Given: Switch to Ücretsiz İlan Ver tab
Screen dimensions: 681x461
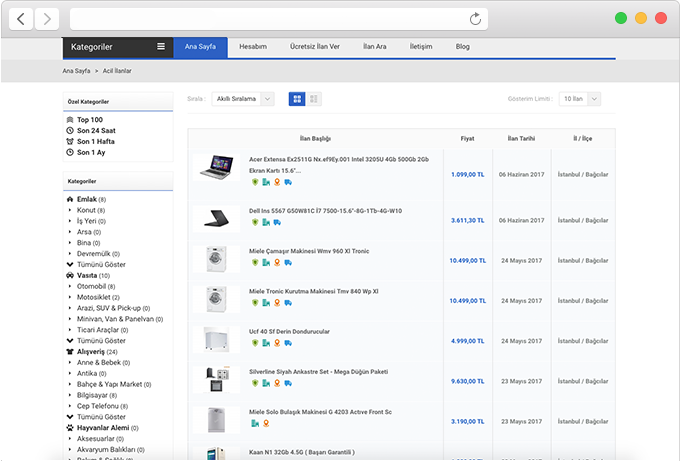Looking at the screenshot, I should [315, 47].
